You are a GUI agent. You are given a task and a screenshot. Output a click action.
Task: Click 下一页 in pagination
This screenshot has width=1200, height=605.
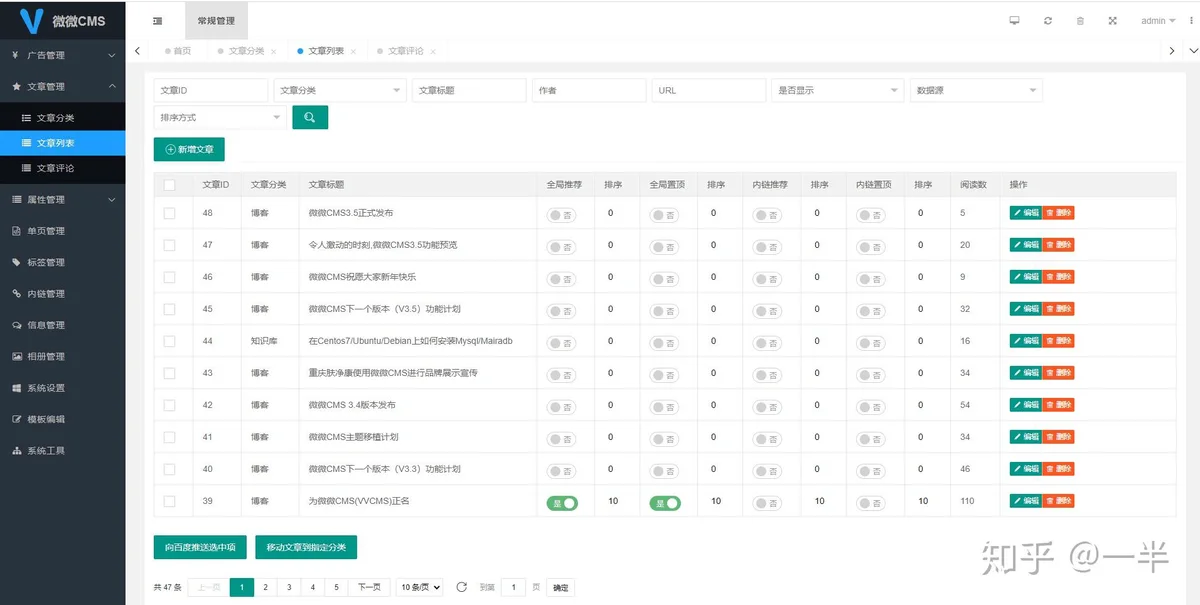(369, 587)
